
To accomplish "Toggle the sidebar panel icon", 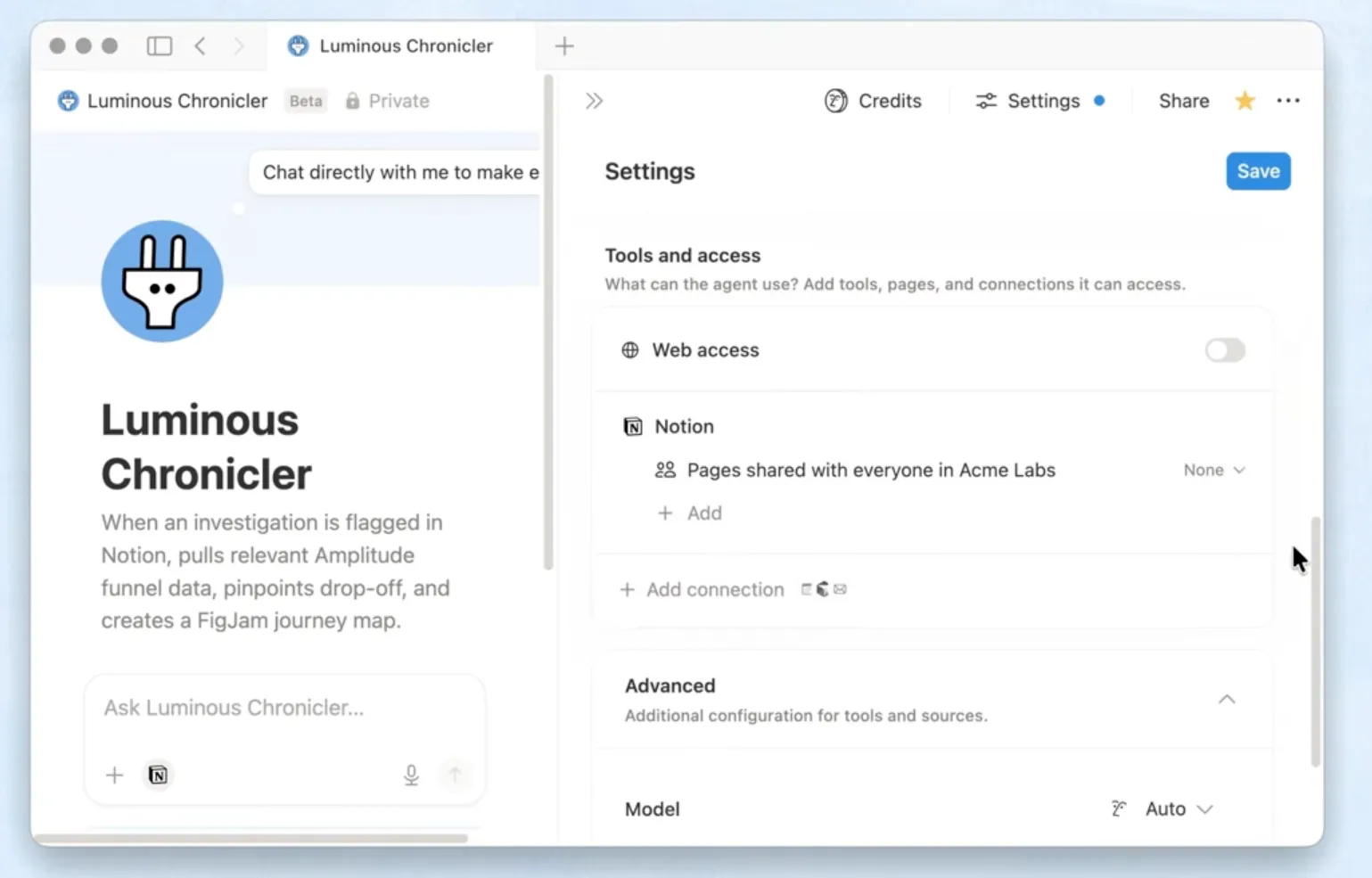I will (160, 45).
